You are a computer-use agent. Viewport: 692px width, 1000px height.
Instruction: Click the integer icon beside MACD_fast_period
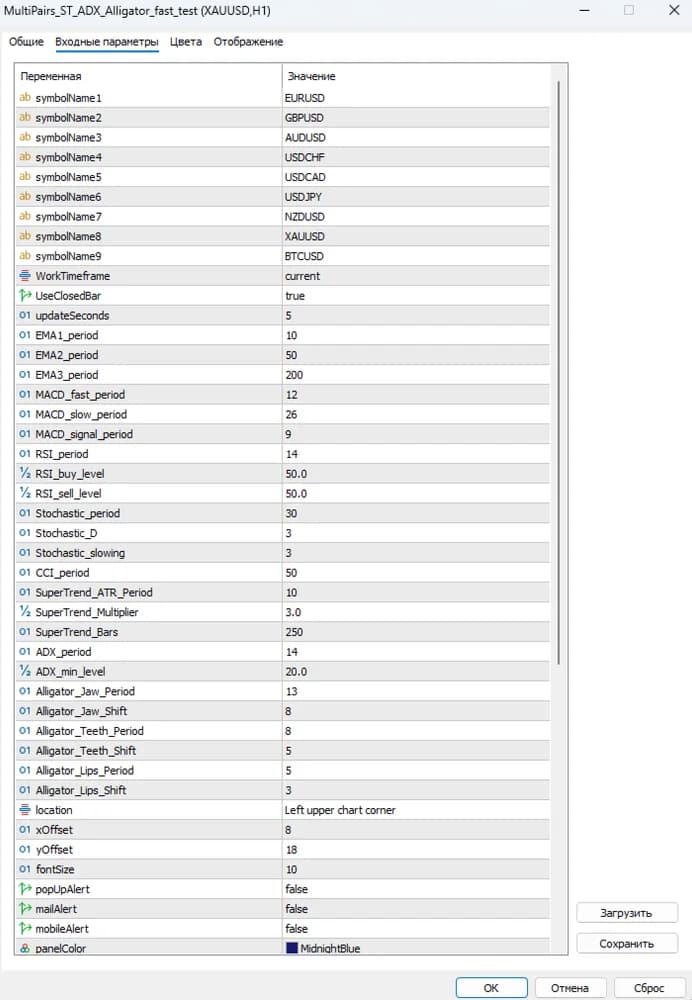pos(25,394)
